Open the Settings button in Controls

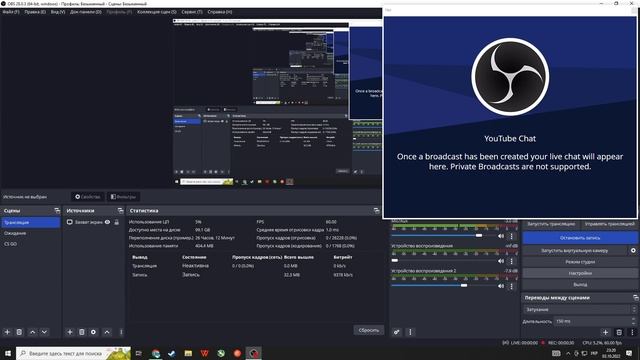(x=580, y=273)
